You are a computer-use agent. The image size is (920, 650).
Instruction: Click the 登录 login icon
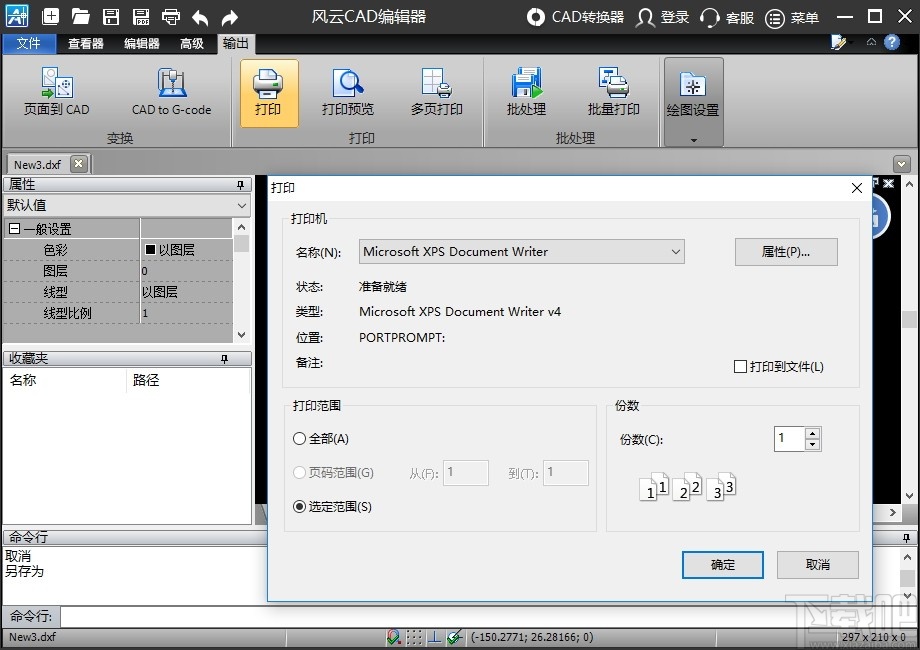point(662,17)
